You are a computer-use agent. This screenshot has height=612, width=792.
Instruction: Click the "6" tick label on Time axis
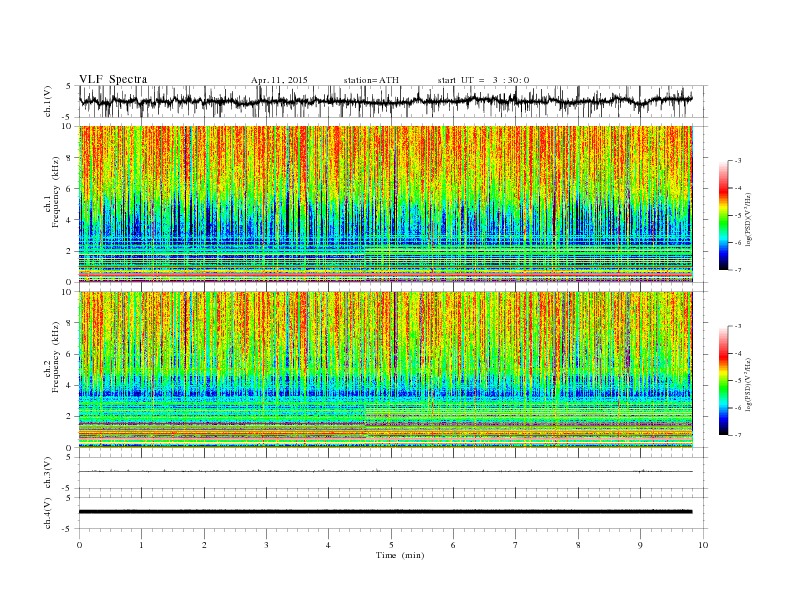[x=453, y=545]
